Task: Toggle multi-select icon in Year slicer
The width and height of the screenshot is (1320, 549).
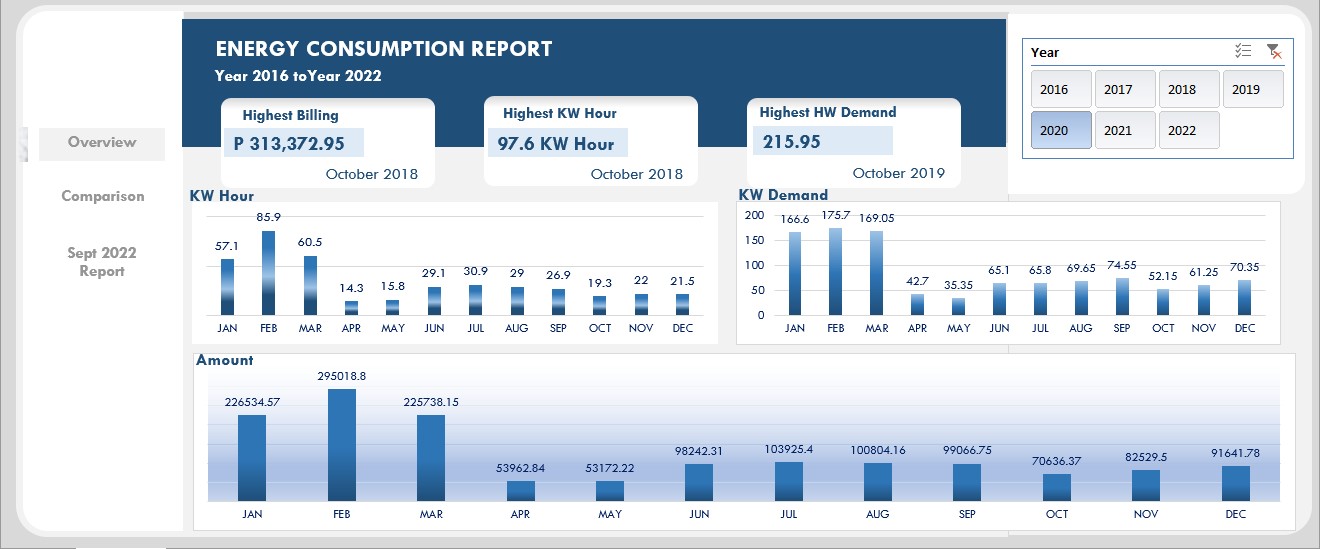Action: tap(1244, 51)
